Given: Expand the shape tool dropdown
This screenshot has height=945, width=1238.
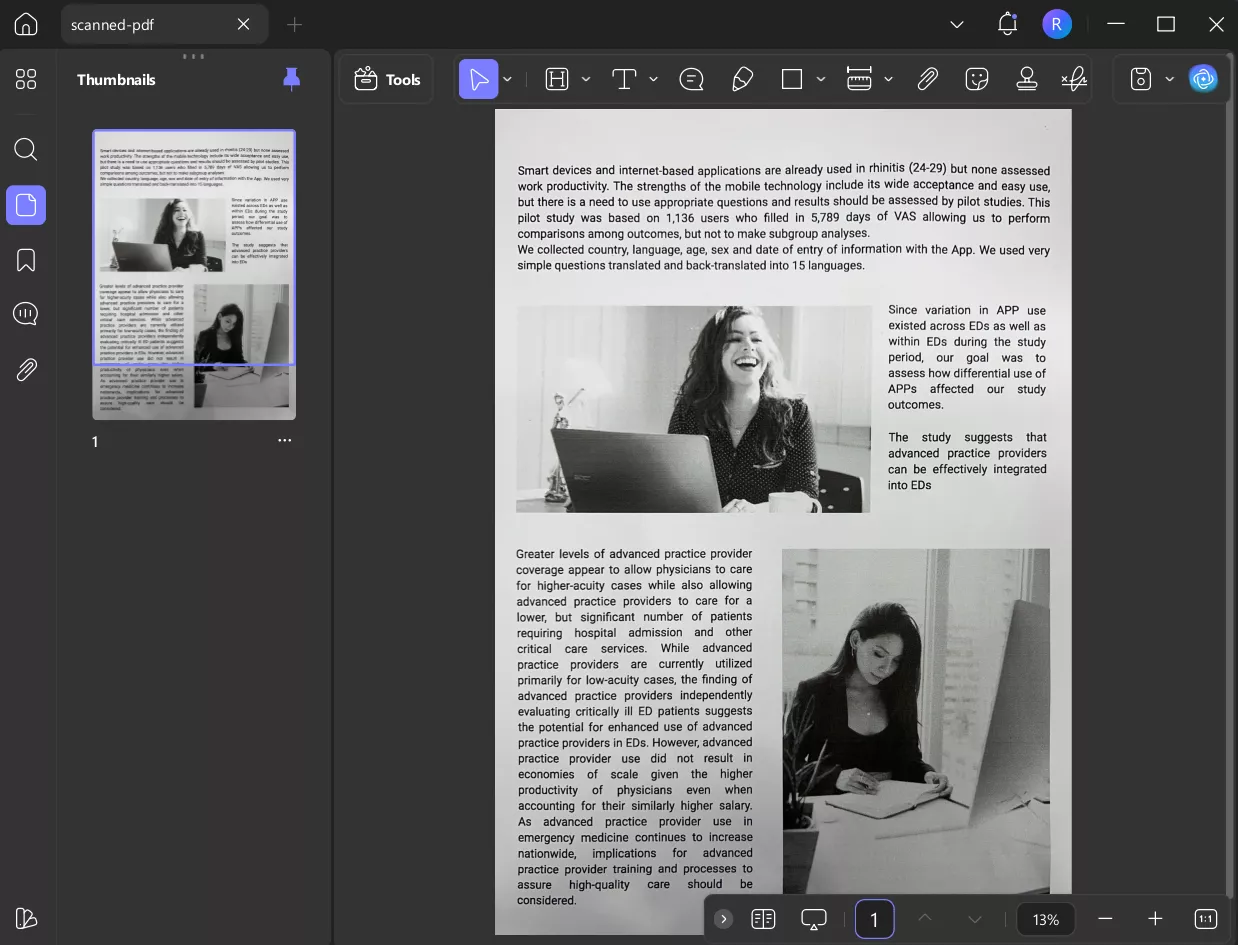Looking at the screenshot, I should click(820, 79).
